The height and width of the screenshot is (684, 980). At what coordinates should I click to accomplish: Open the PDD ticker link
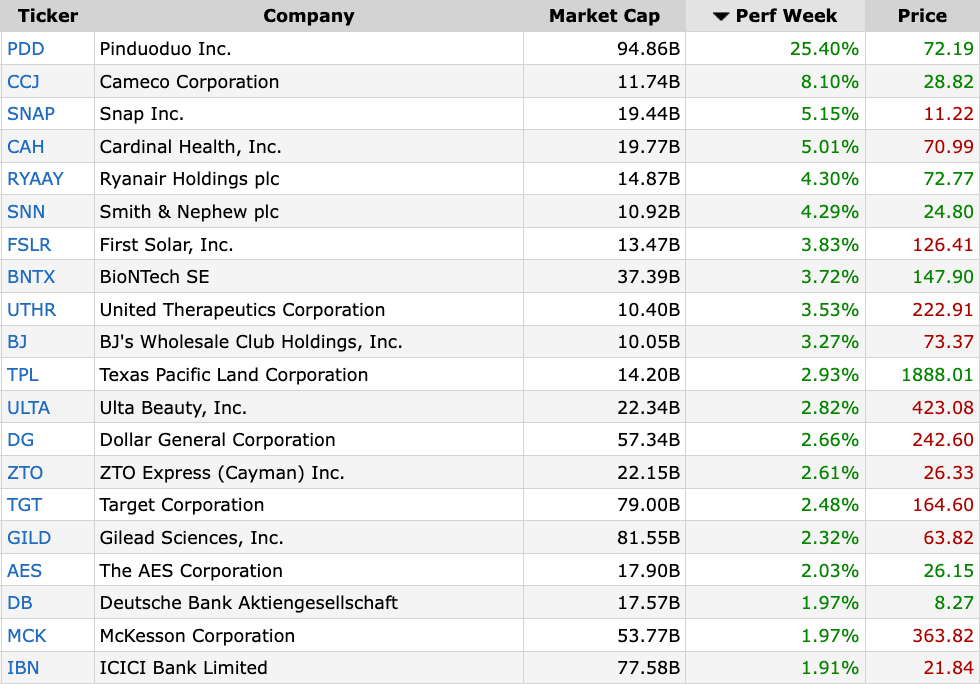[x=26, y=49]
